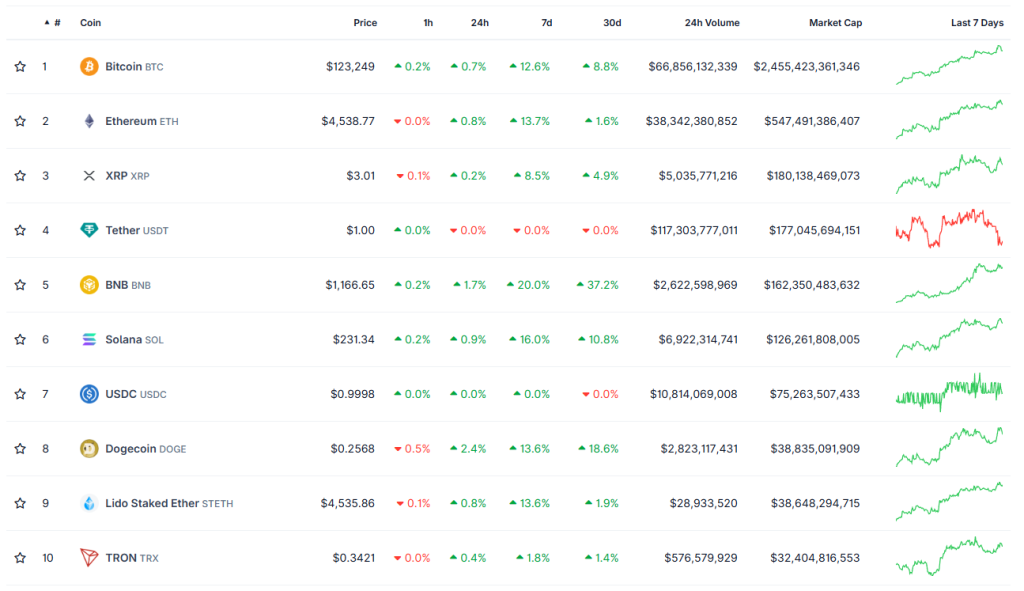Open Tether's red 7-day sparkline chart
Image resolution: width=1024 pixels, height=591 pixels.
(948, 229)
